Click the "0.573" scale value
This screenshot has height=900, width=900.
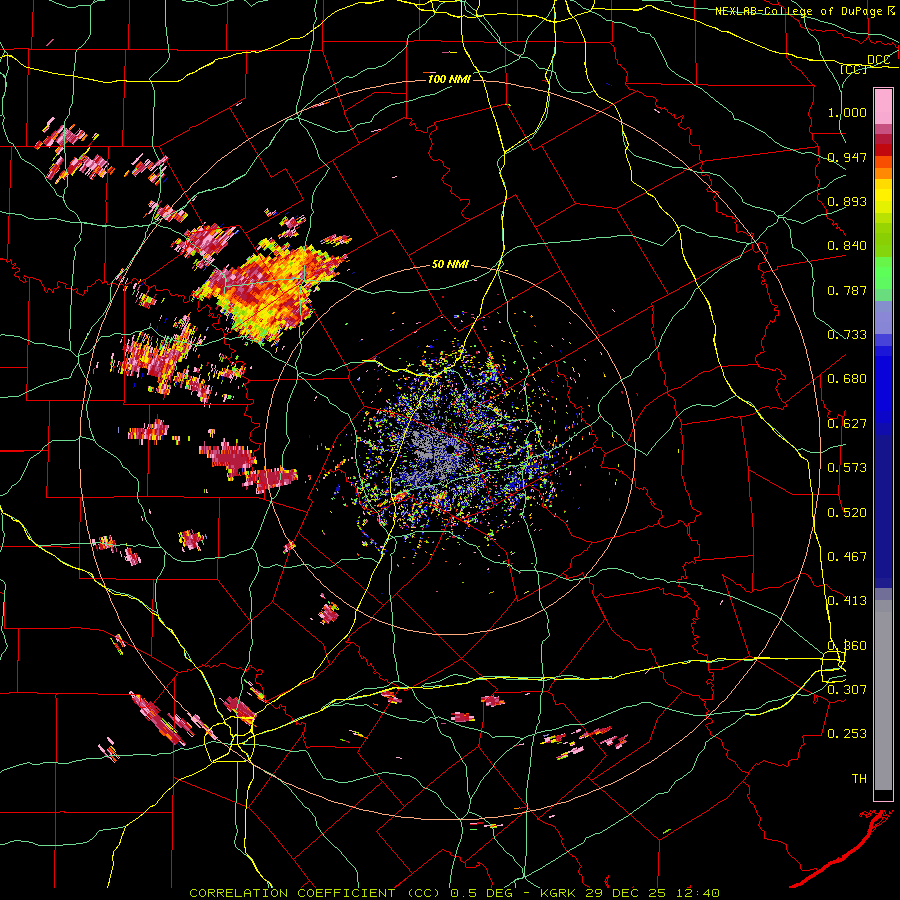(x=847, y=468)
